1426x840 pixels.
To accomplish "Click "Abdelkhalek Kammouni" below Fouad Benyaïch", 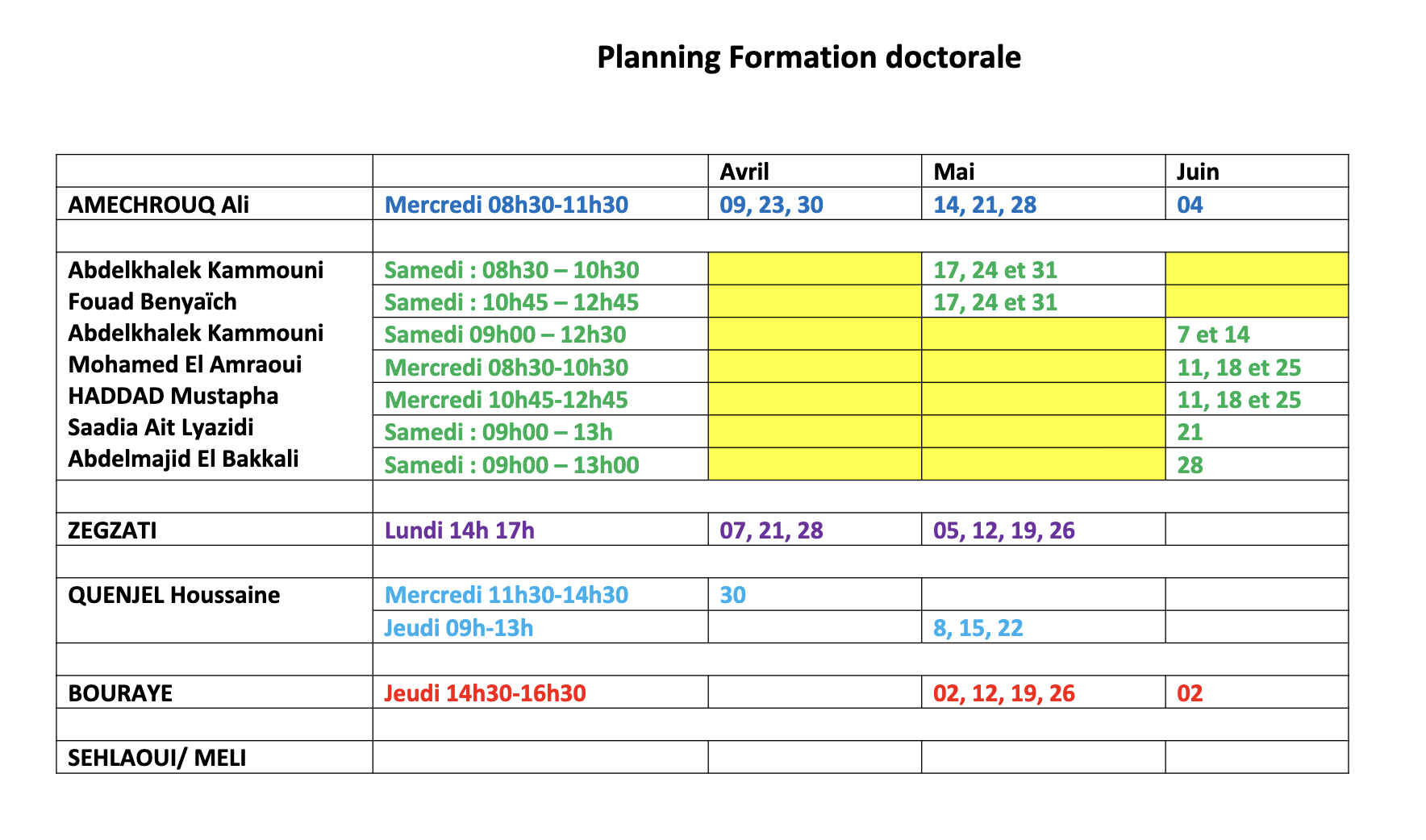I will click(x=196, y=333).
